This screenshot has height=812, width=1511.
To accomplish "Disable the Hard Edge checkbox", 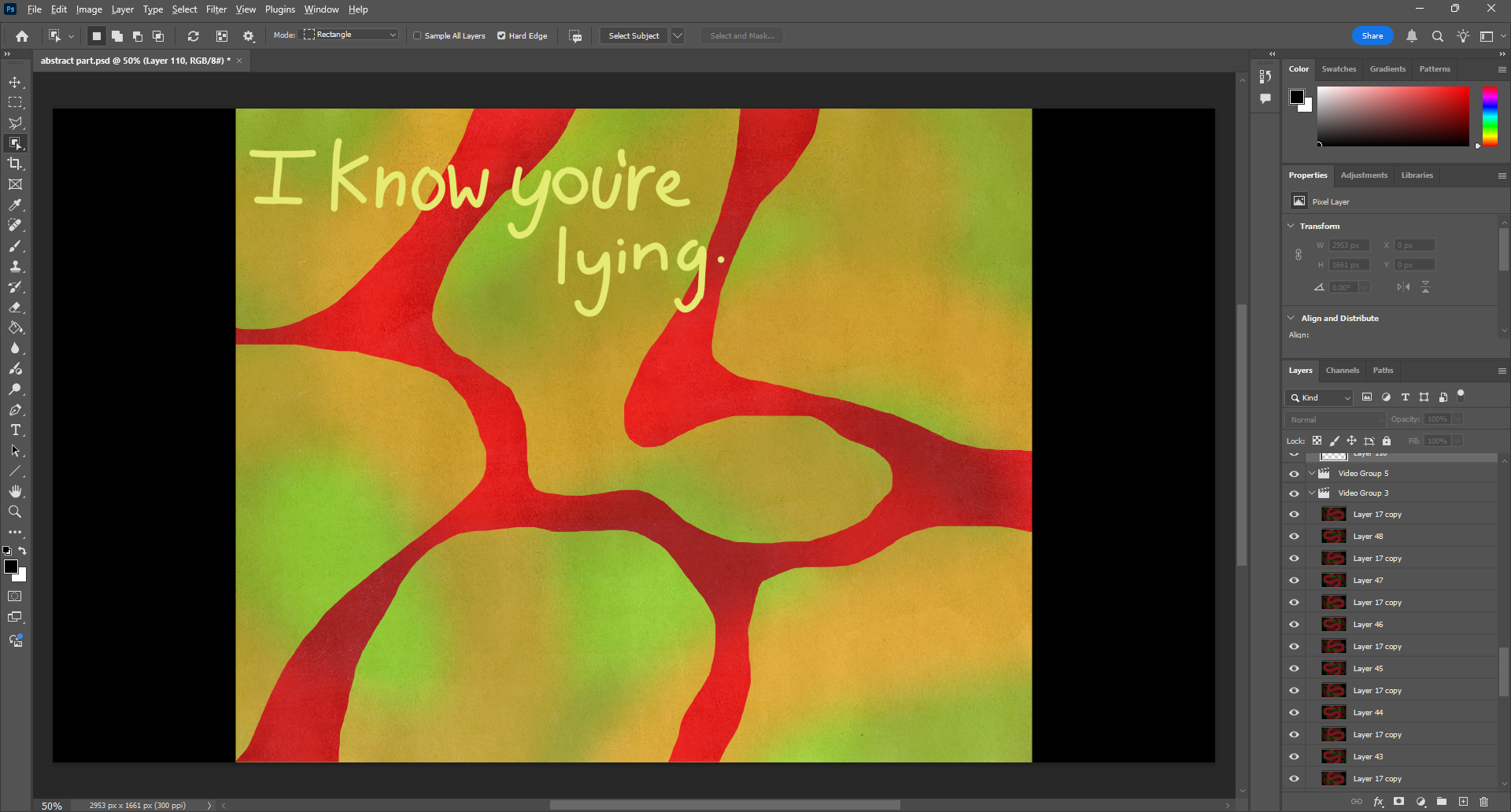I will (x=501, y=35).
